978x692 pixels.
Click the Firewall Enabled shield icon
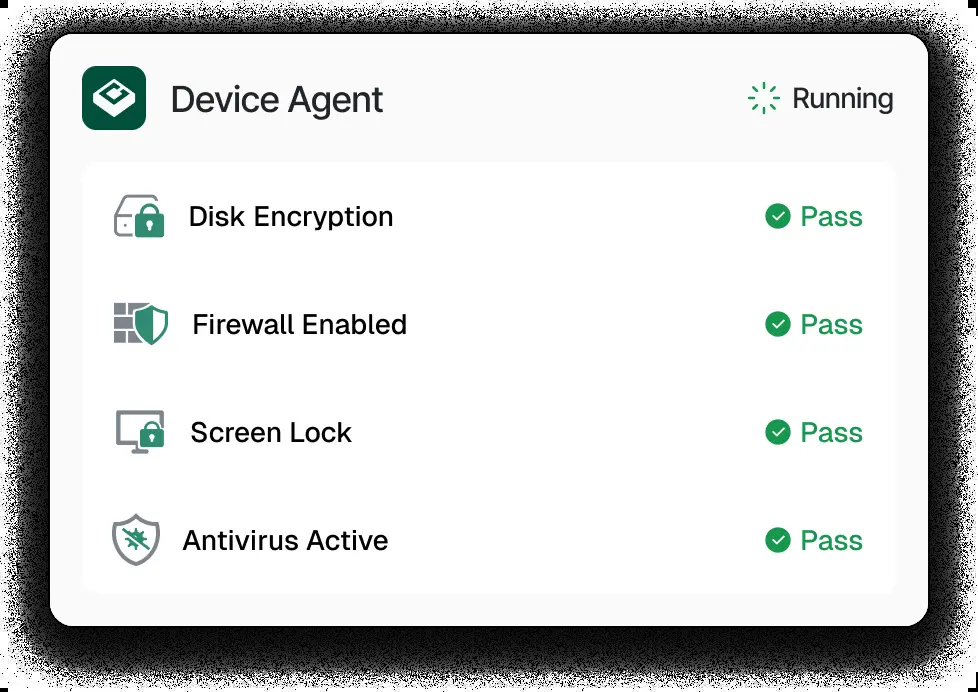click(x=141, y=324)
